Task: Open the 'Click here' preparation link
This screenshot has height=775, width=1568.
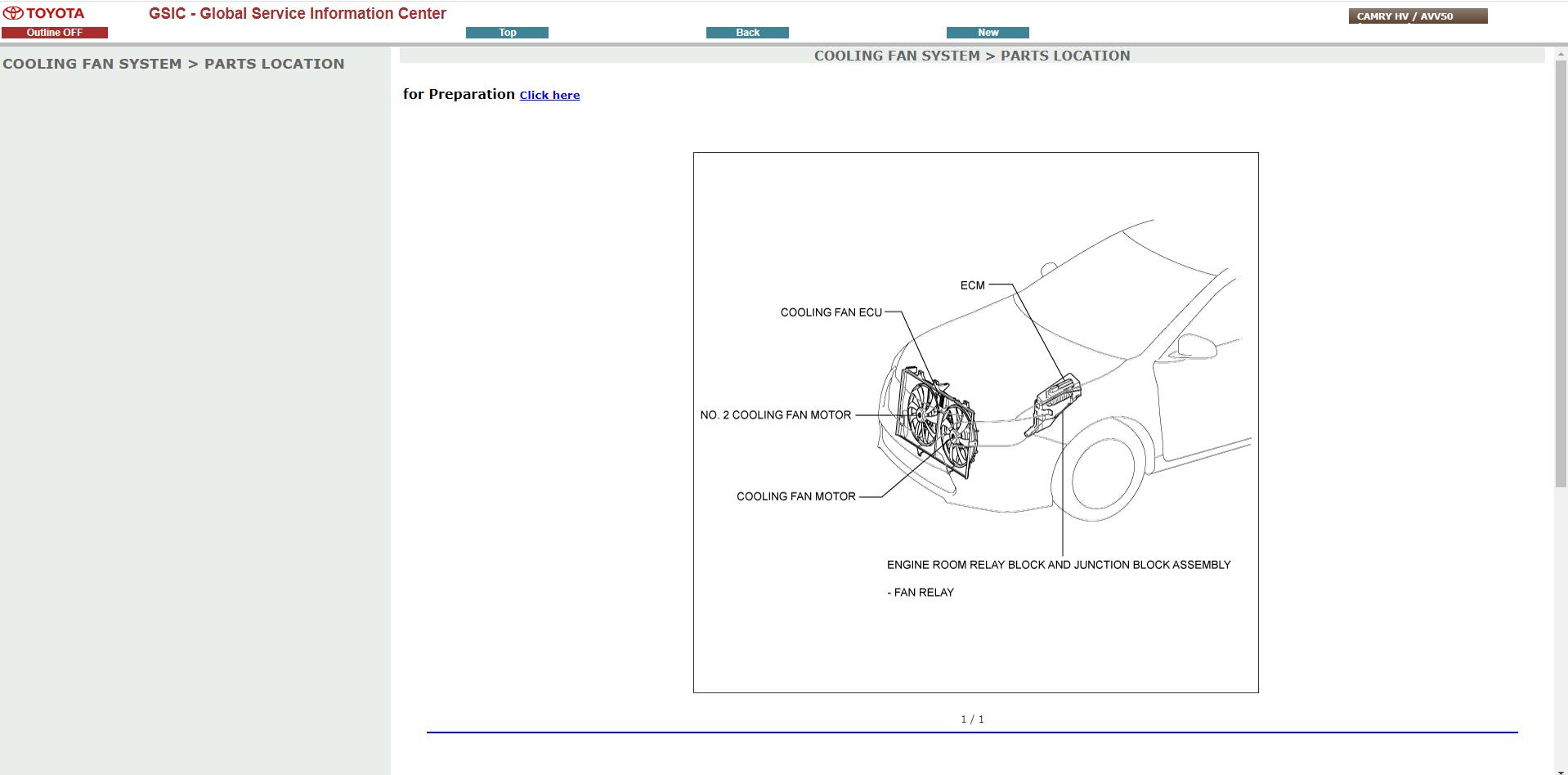Action: 549,95
